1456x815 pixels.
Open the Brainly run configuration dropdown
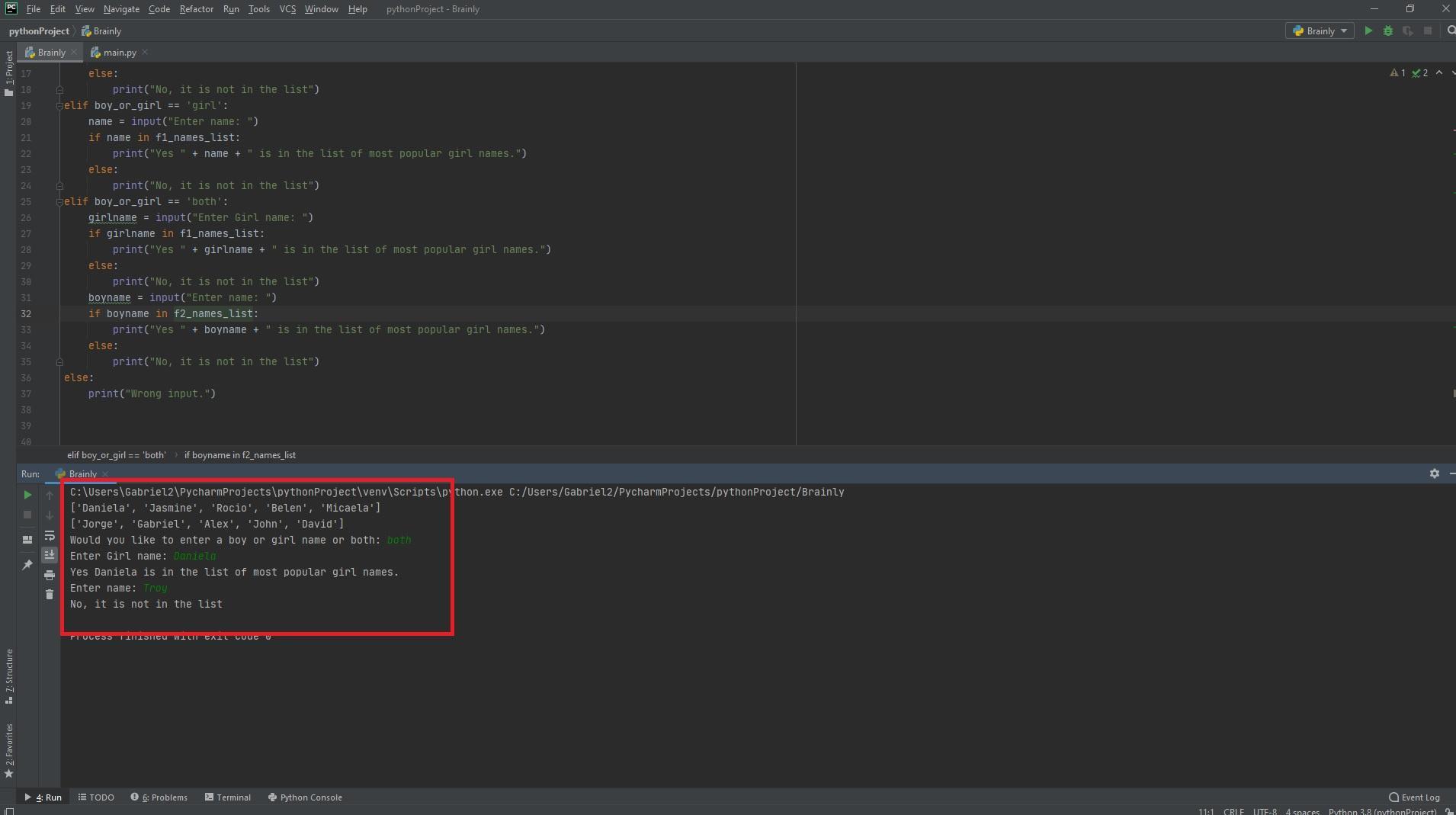[x=1320, y=31]
